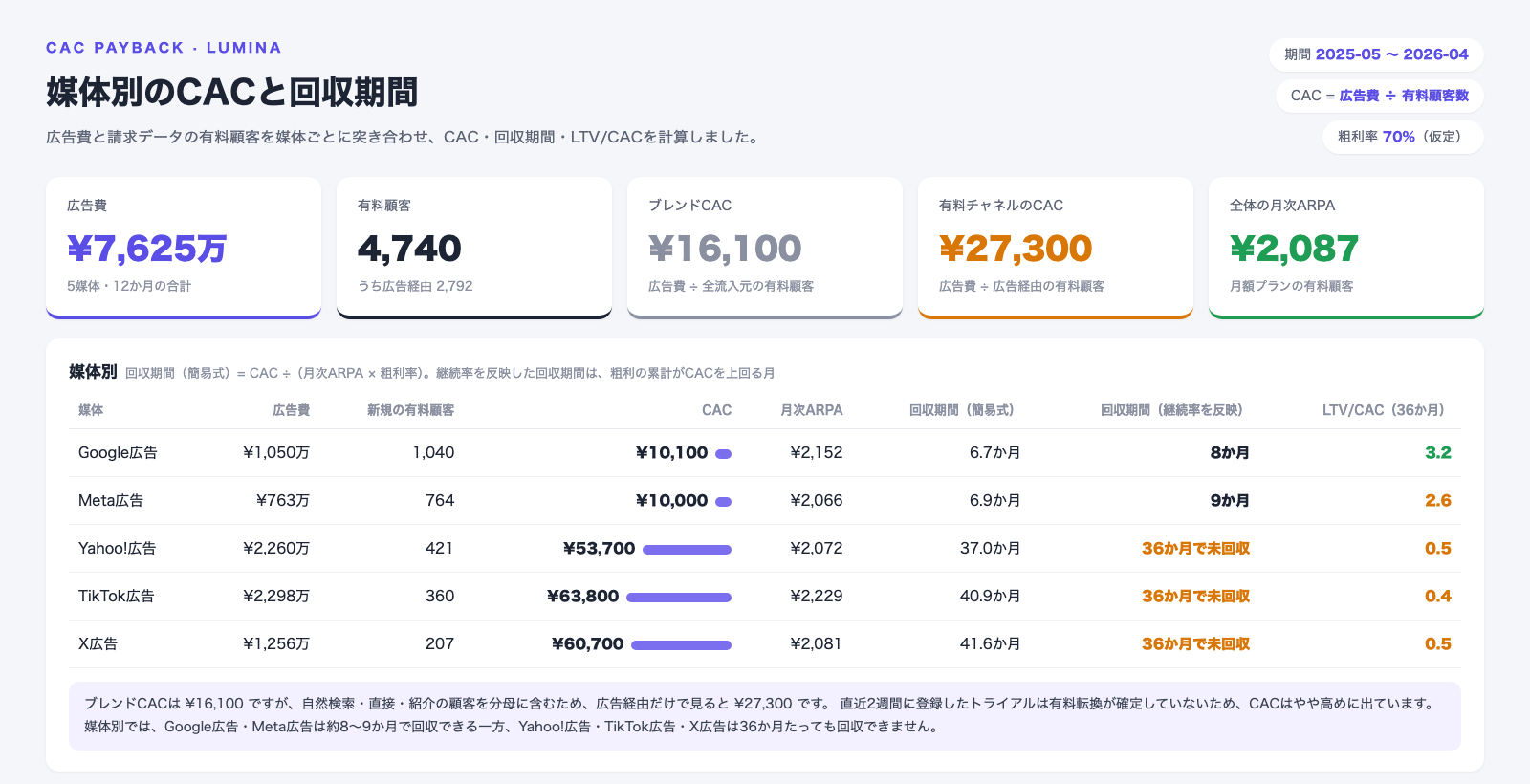Select the Meta広告 row label

pyautogui.click(x=111, y=501)
